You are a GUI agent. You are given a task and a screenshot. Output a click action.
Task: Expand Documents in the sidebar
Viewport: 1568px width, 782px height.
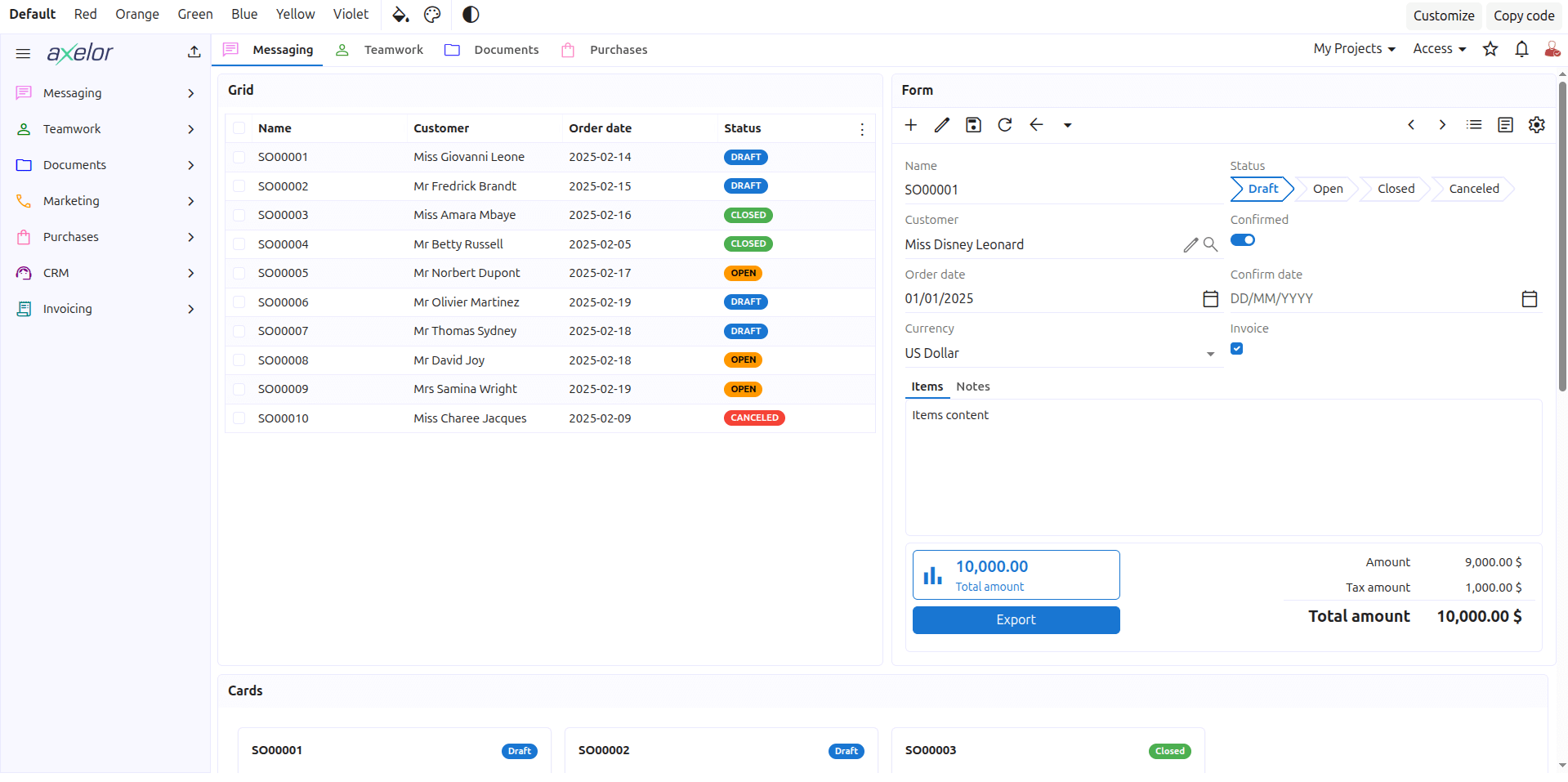click(190, 165)
